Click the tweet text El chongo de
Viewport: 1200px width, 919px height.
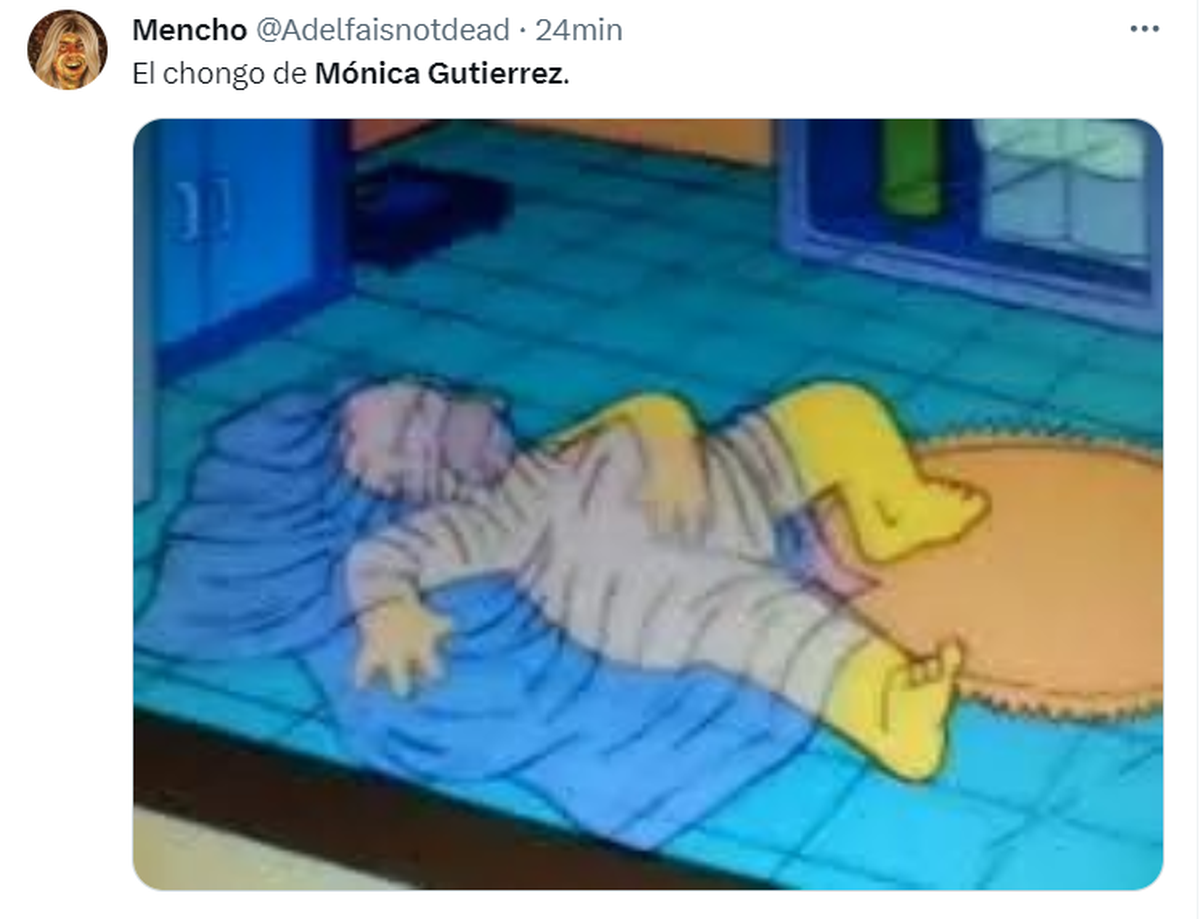coord(220,76)
